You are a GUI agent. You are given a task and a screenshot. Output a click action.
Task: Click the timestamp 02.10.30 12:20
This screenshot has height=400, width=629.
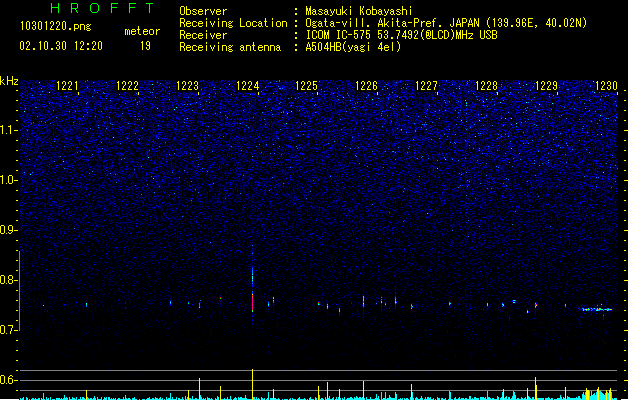coord(61,46)
